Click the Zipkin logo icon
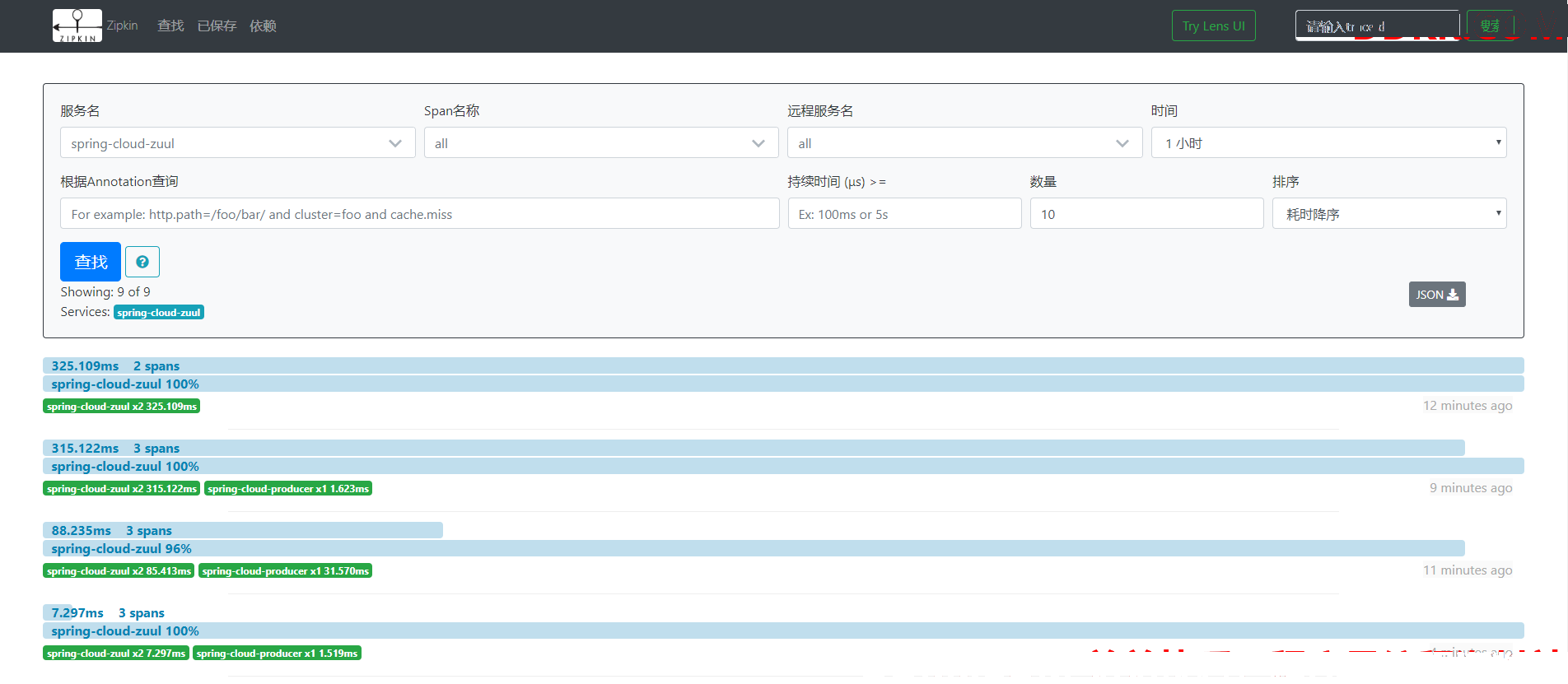 [x=77, y=26]
